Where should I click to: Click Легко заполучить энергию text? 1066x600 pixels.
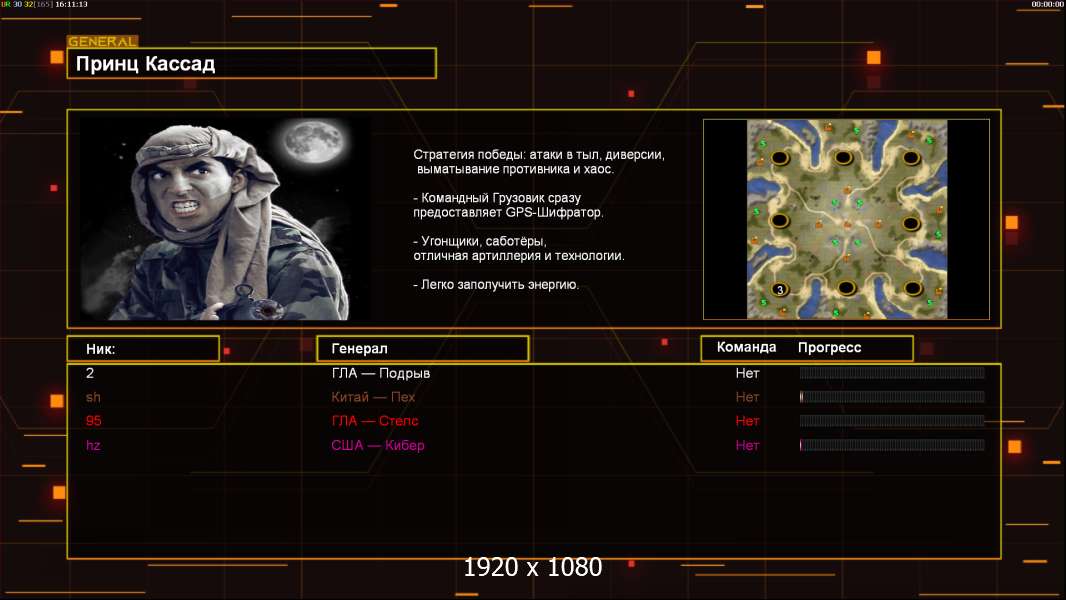(x=496, y=285)
